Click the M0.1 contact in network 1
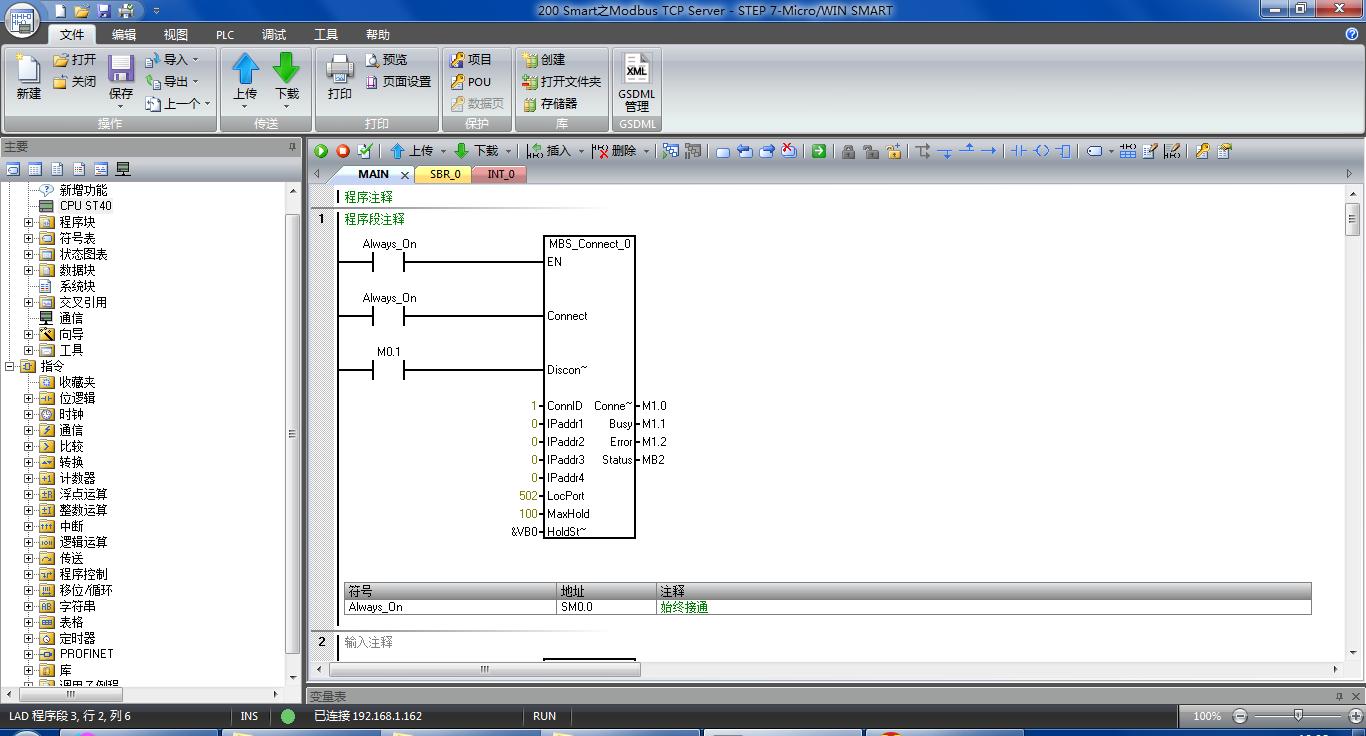This screenshot has width=1366, height=736. pyautogui.click(x=388, y=370)
